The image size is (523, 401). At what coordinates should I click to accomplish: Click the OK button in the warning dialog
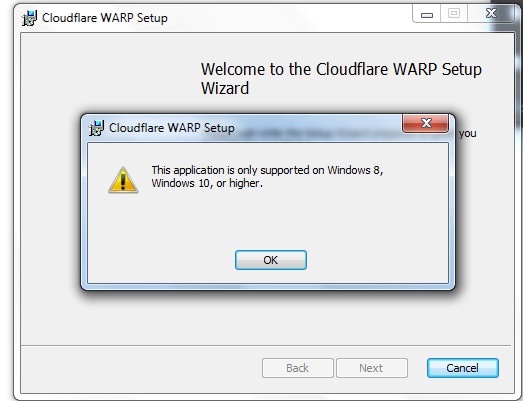[x=271, y=260]
